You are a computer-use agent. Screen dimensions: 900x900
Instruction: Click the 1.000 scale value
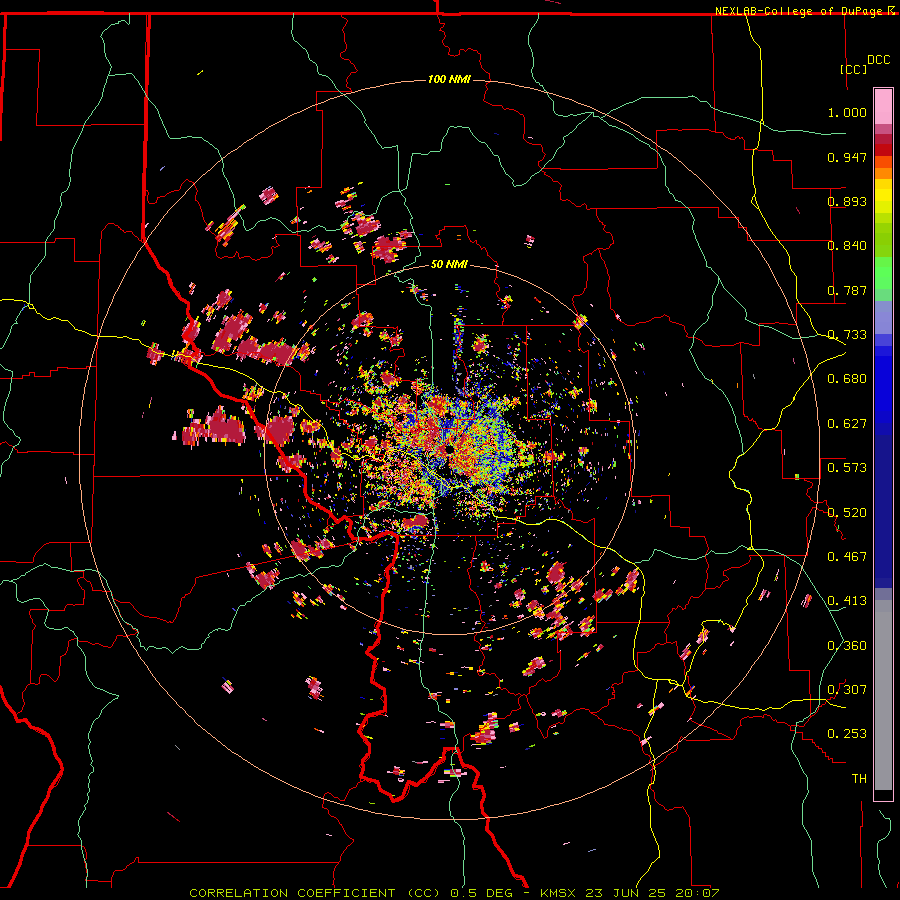pyautogui.click(x=847, y=112)
